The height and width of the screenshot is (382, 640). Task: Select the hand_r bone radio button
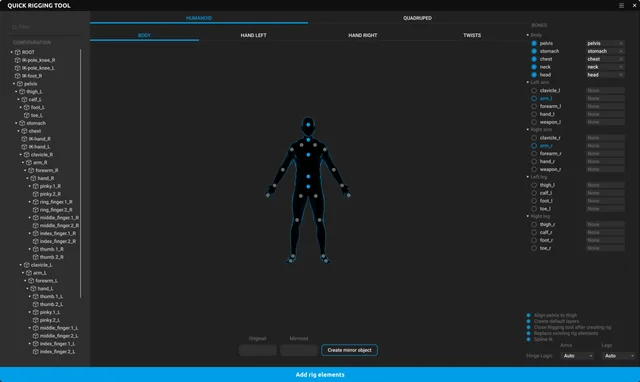coord(534,161)
